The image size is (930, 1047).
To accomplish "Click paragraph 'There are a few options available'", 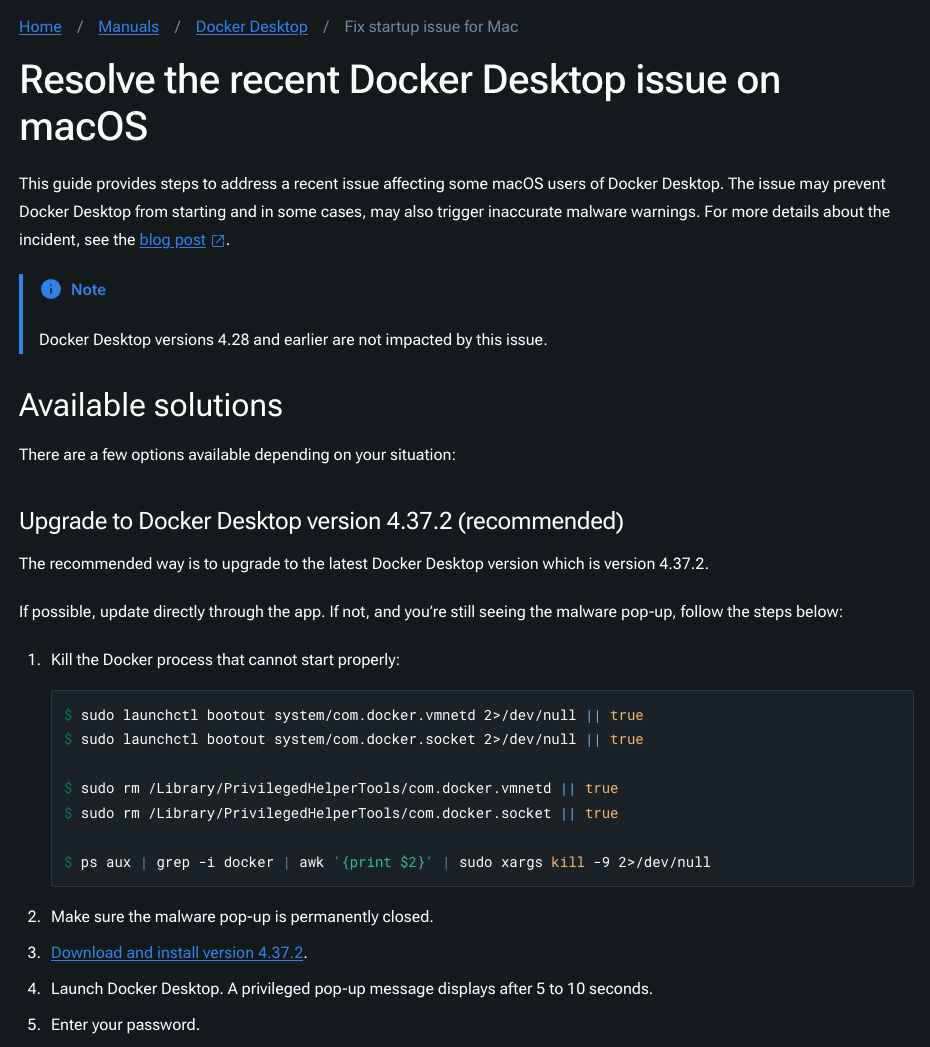I will click(238, 455).
